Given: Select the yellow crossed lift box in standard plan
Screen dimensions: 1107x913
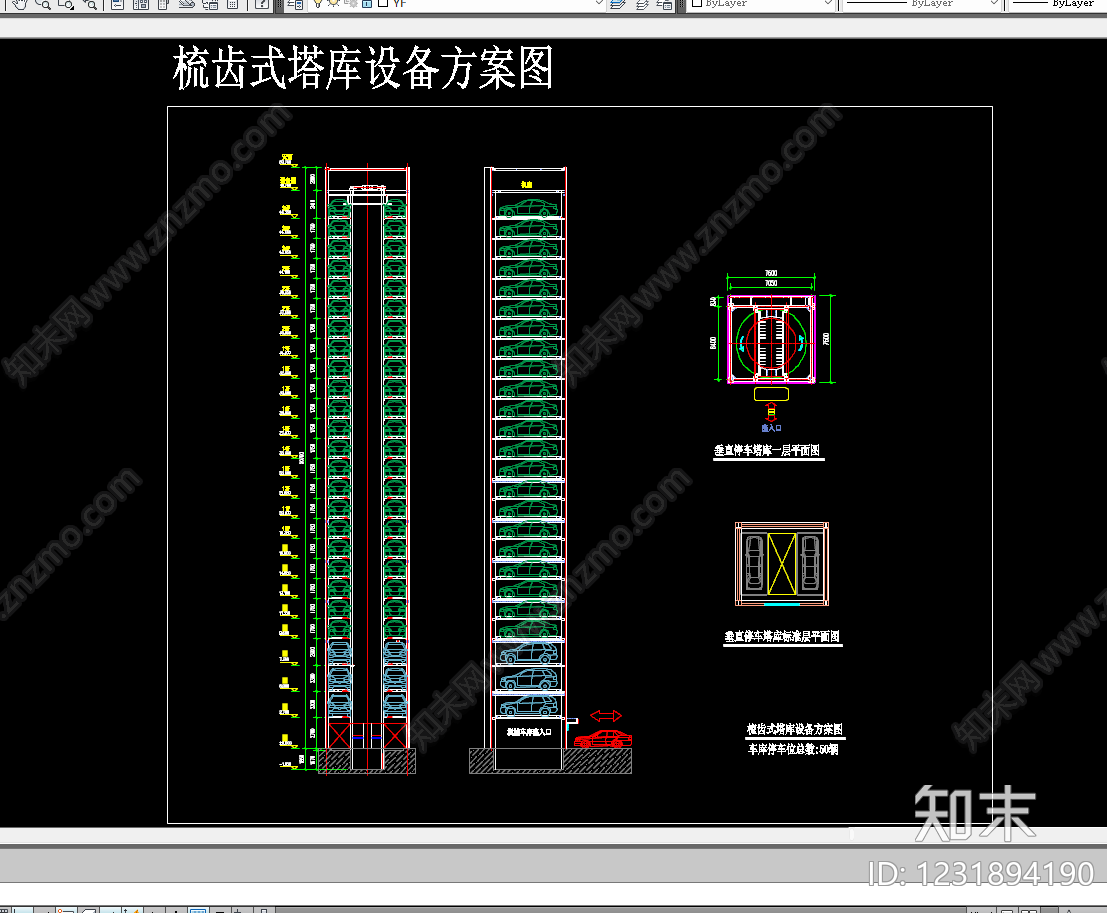Looking at the screenshot, I should click(x=782, y=563).
